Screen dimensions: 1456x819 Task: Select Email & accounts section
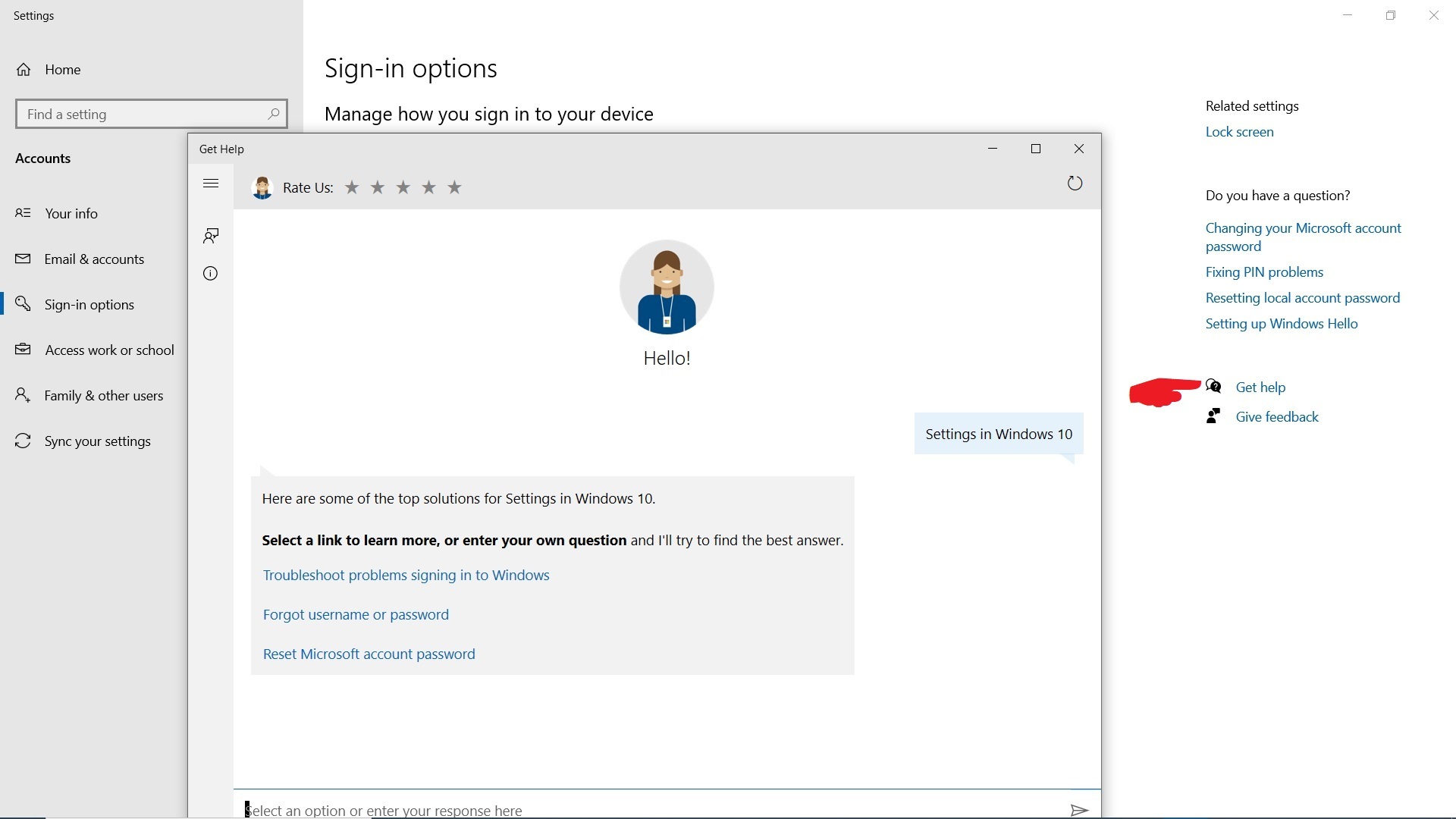tap(94, 259)
